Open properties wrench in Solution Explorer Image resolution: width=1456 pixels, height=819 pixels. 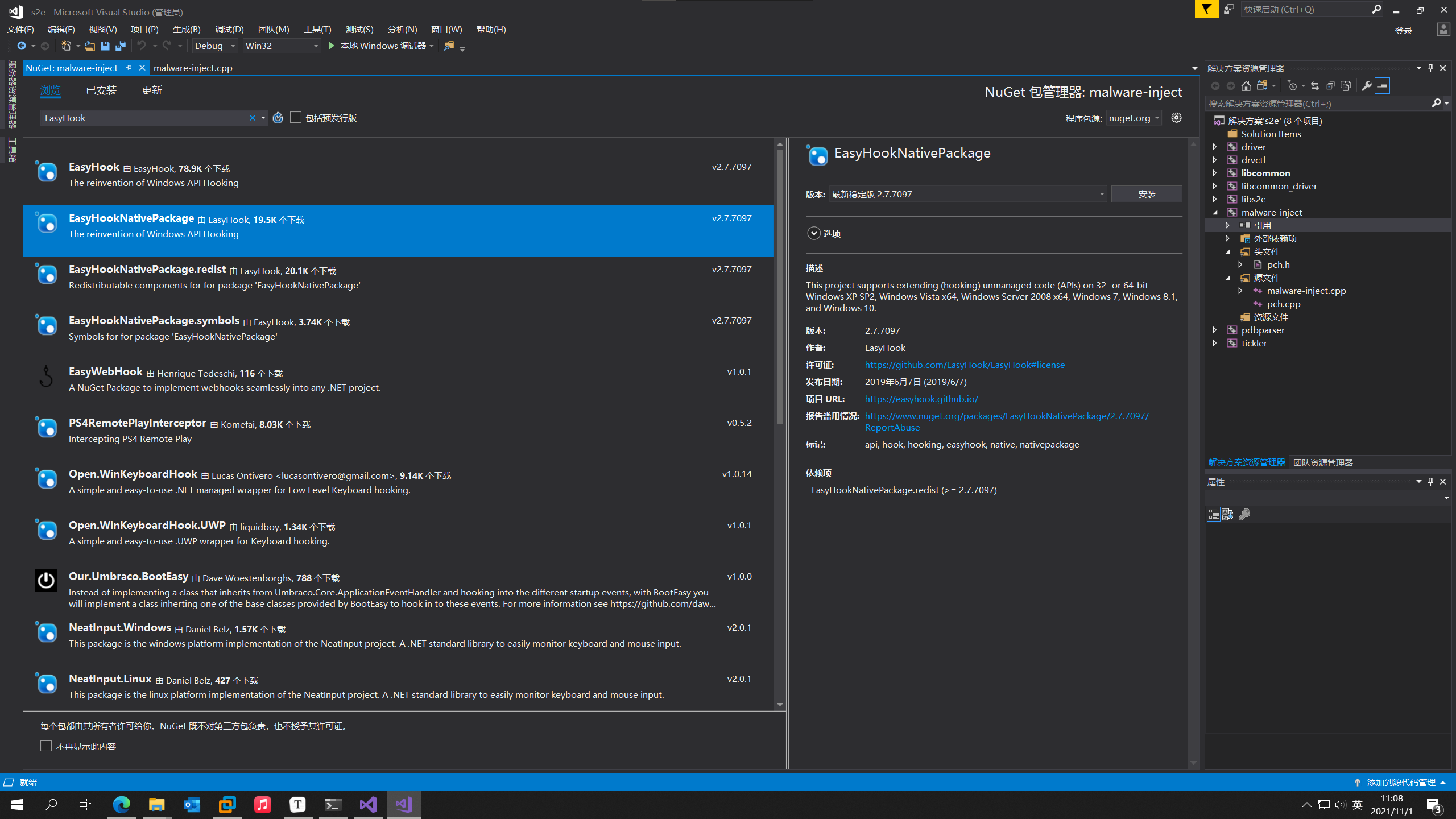point(1366,86)
